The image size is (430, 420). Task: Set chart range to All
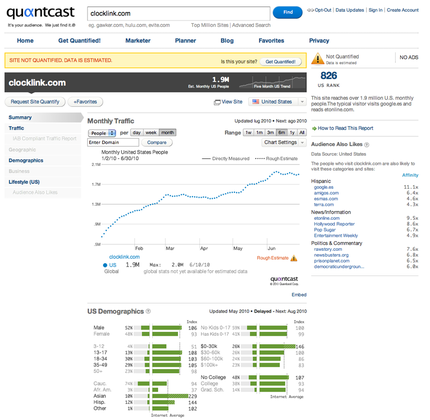pyautogui.click(x=302, y=133)
